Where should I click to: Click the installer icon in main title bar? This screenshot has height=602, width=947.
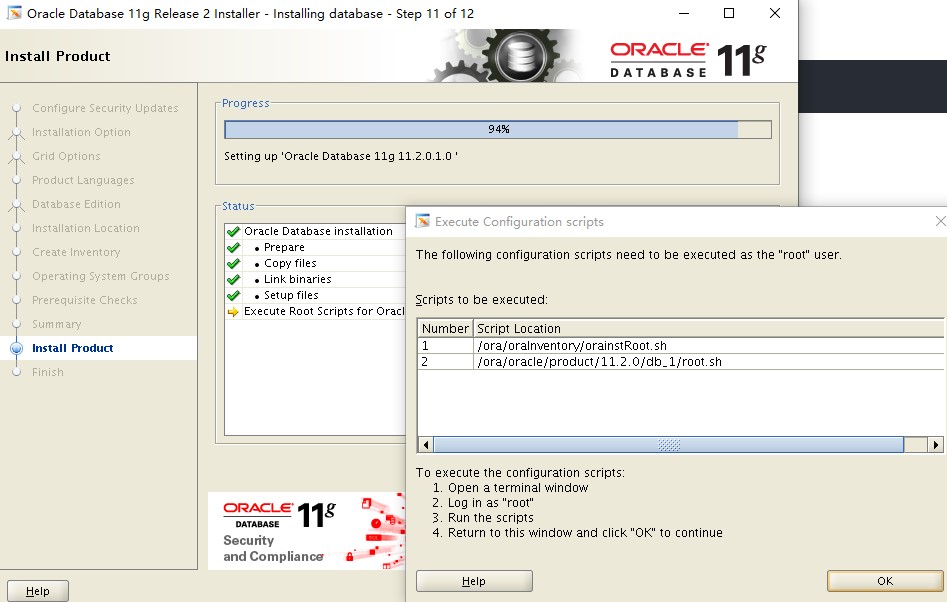14,13
